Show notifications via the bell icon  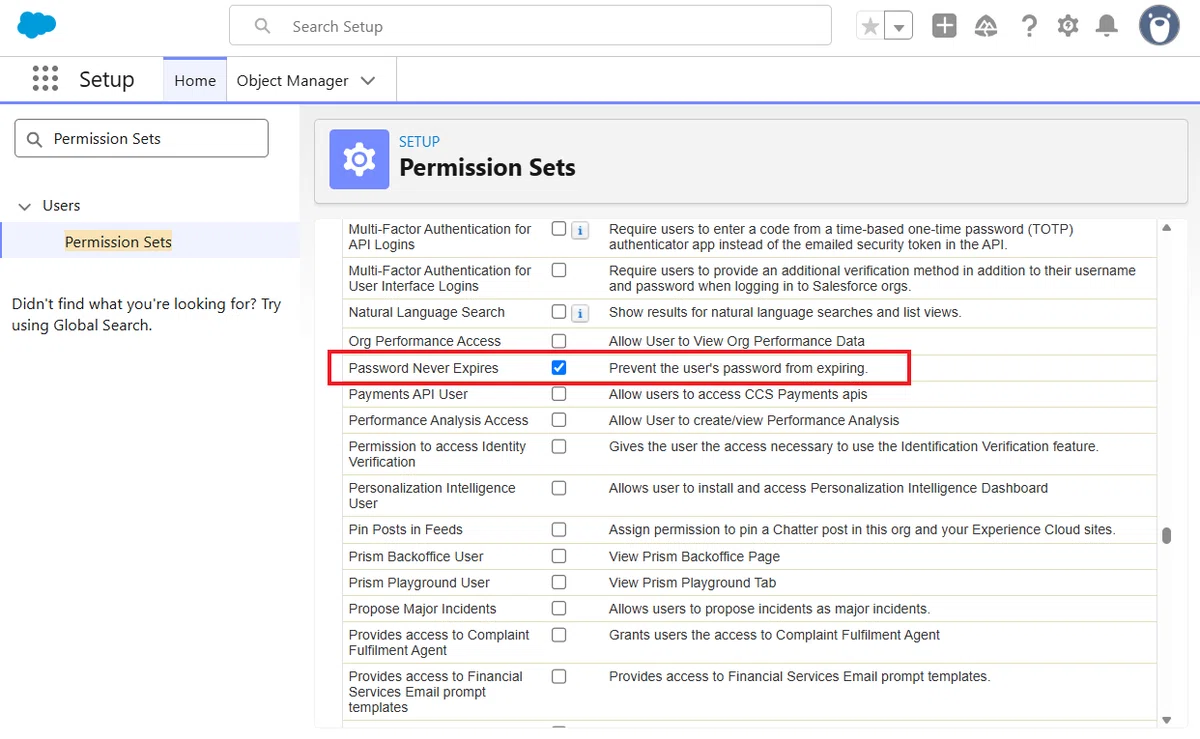click(x=1107, y=27)
